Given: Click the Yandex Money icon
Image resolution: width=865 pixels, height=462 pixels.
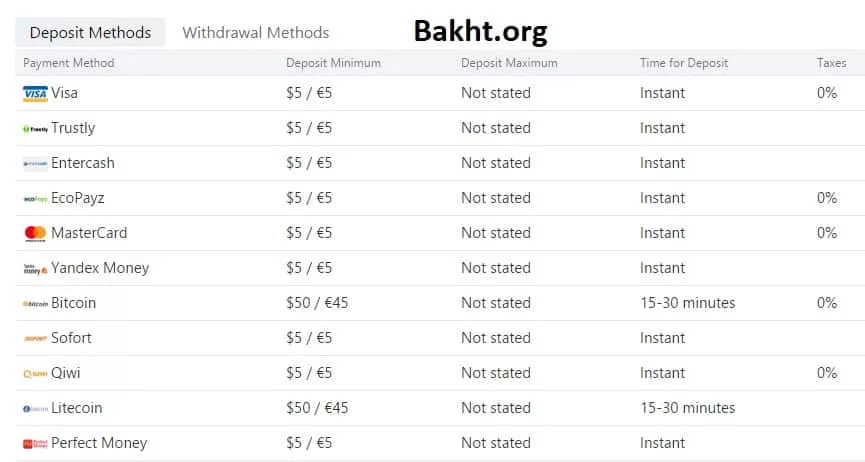Looking at the screenshot, I should click(x=35, y=268).
